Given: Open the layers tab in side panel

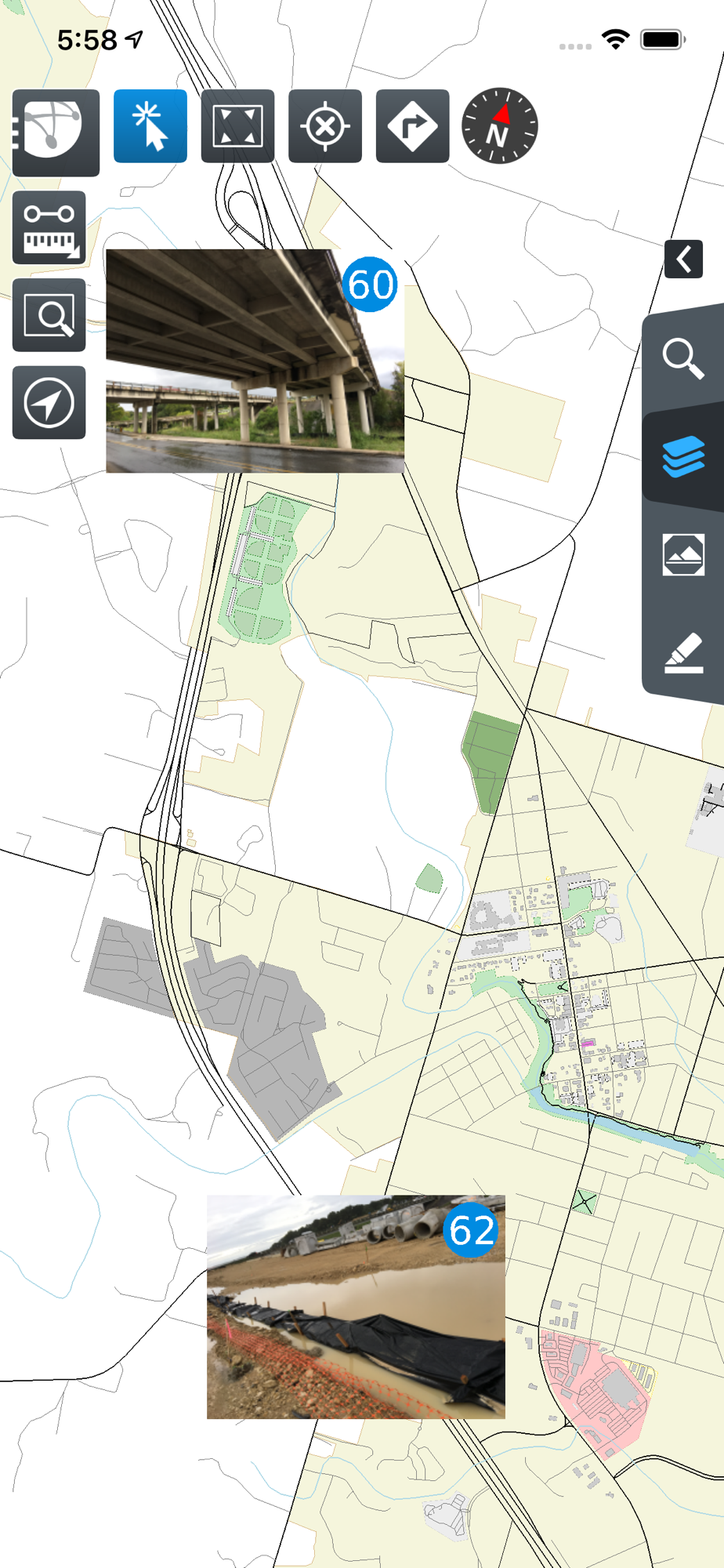Looking at the screenshot, I should pos(683,457).
